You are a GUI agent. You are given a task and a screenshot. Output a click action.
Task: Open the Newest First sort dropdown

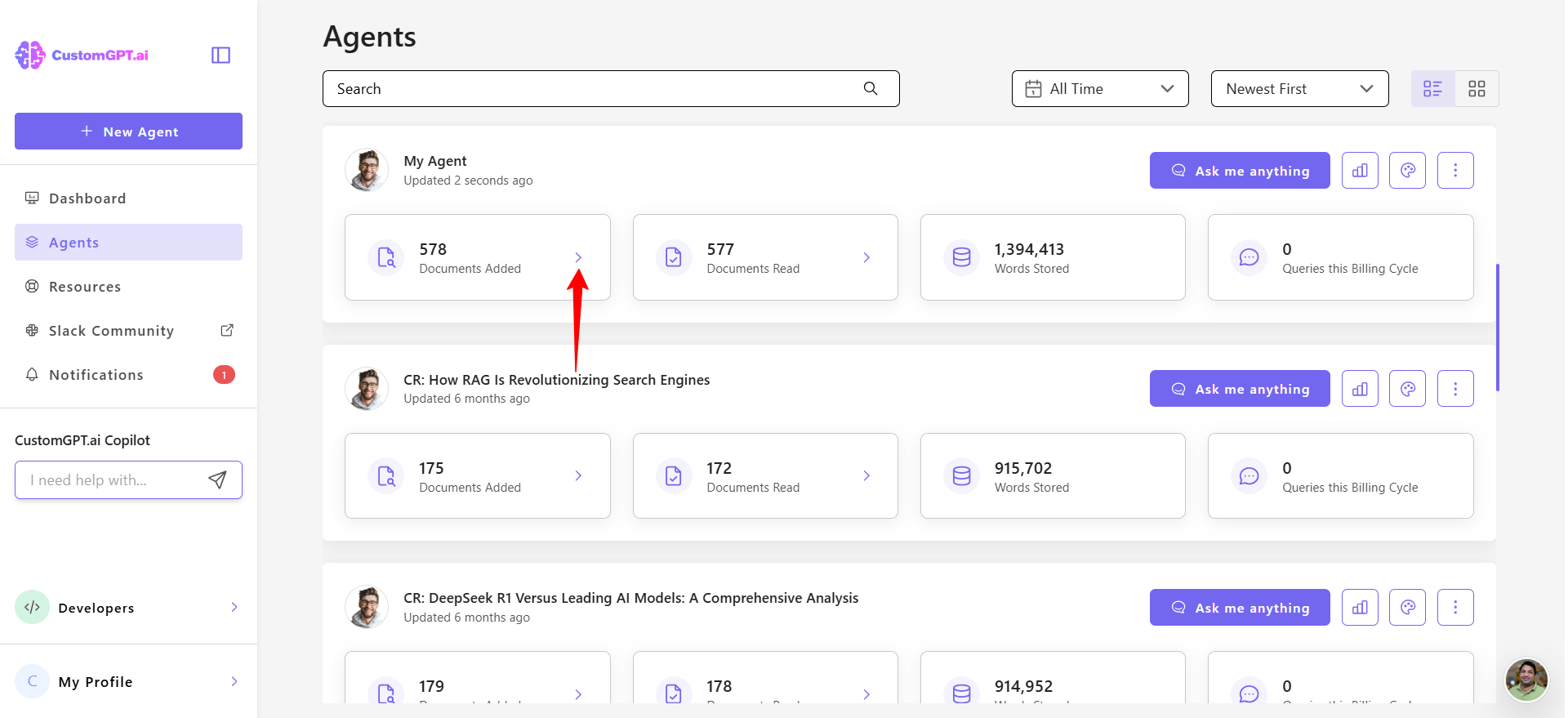[1298, 88]
